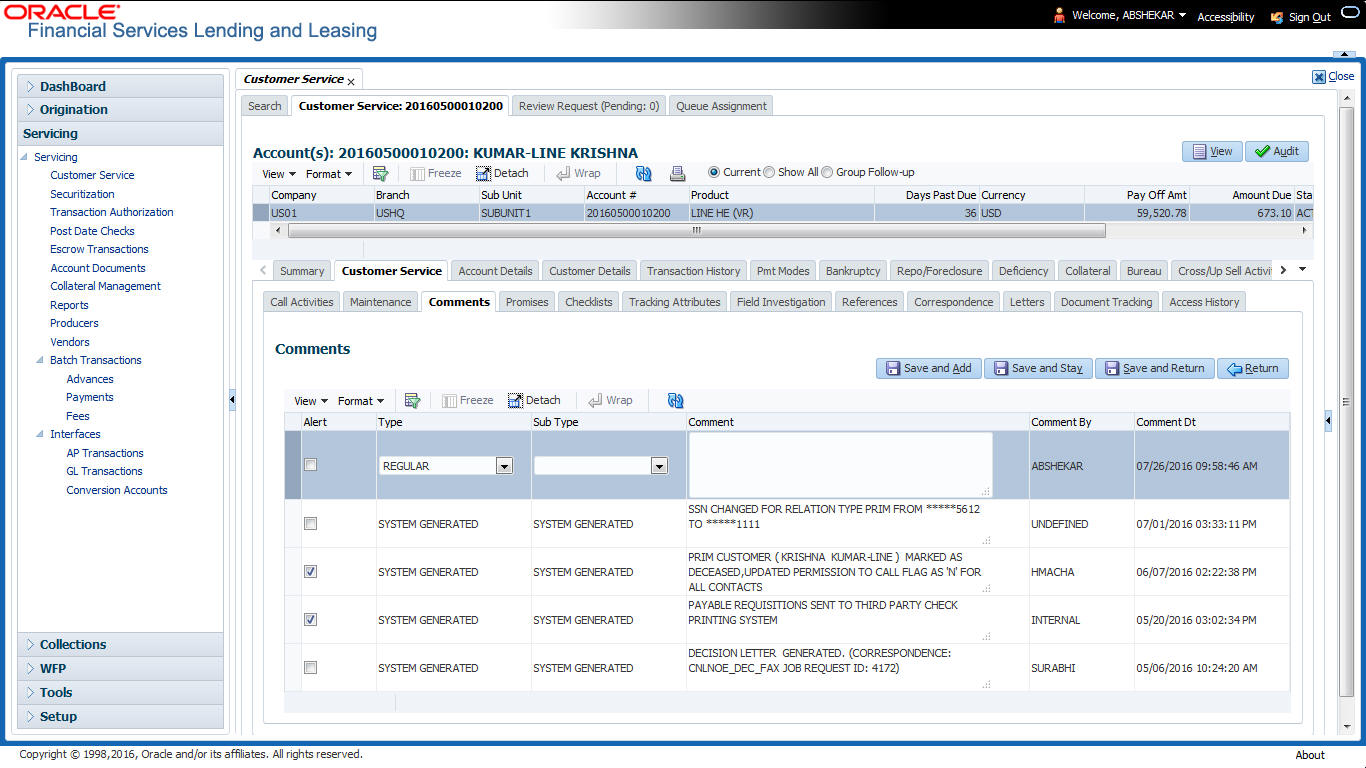The width and height of the screenshot is (1366, 768).
Task: Open the Account Details tab
Action: tap(495, 271)
